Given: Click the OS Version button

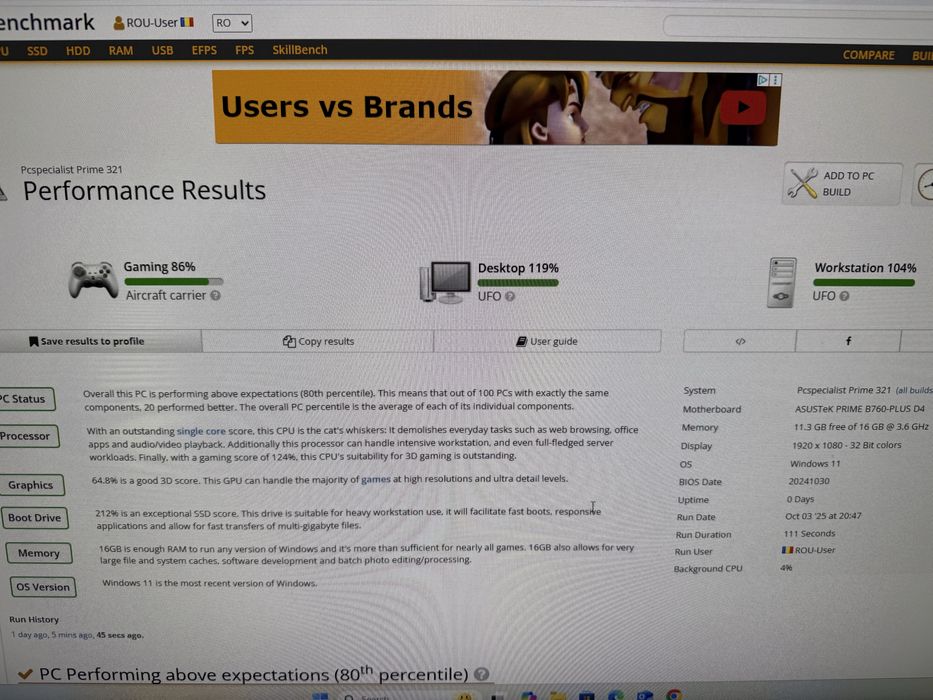Looking at the screenshot, I should pyautogui.click(x=43, y=587).
